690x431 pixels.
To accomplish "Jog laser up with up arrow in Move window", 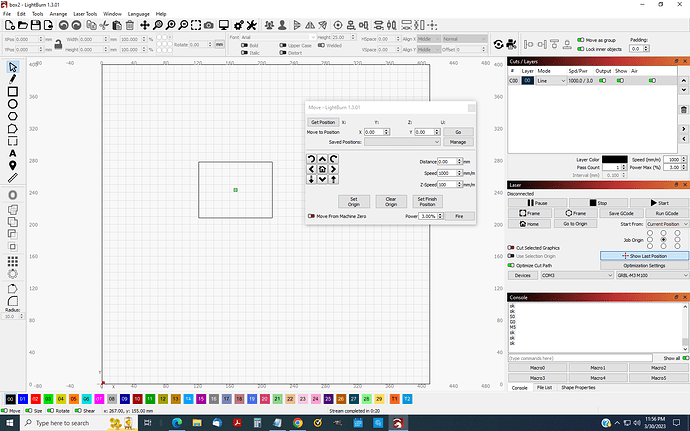I will (323, 159).
